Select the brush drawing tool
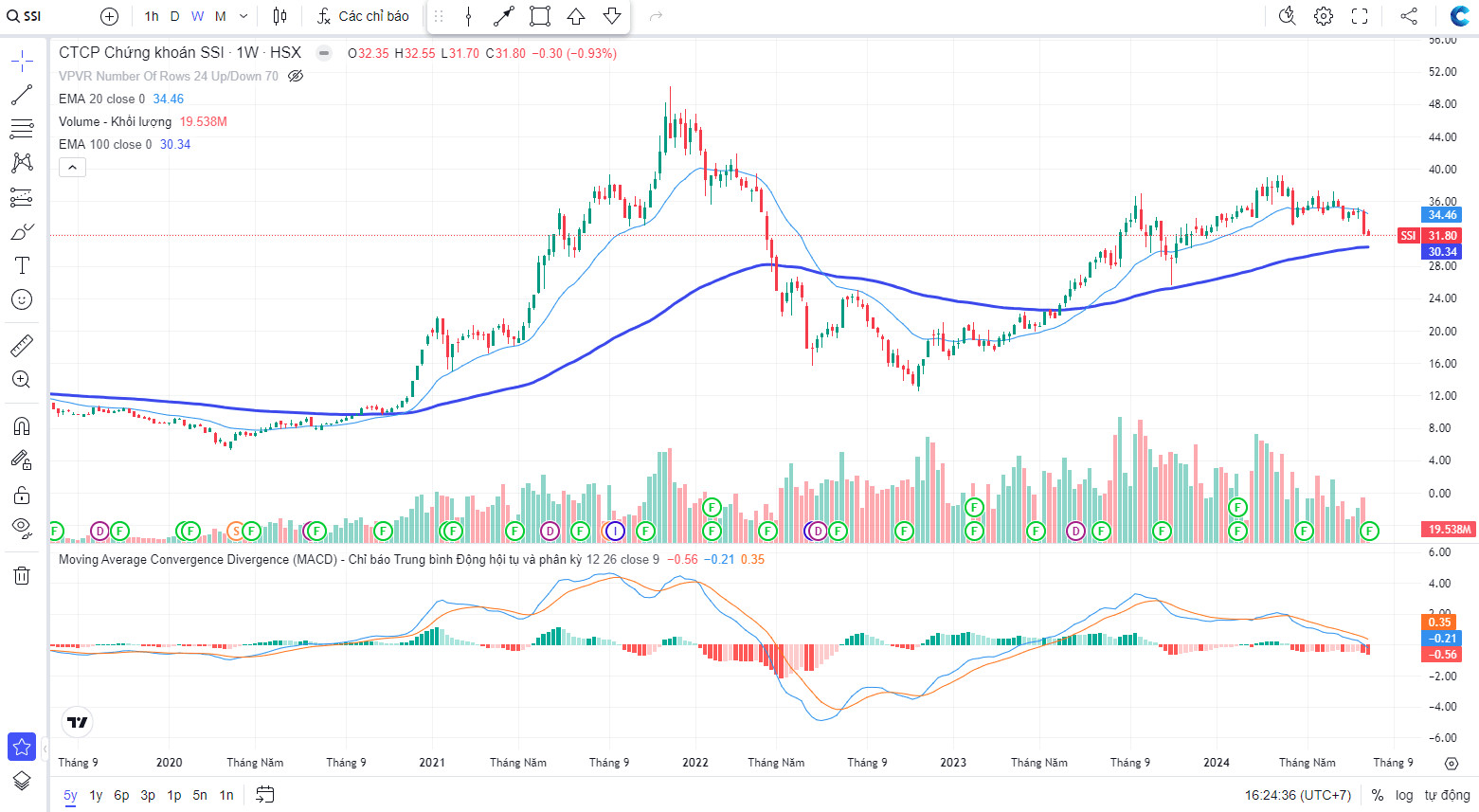Screen dimensions: 1479x812 point(22,231)
